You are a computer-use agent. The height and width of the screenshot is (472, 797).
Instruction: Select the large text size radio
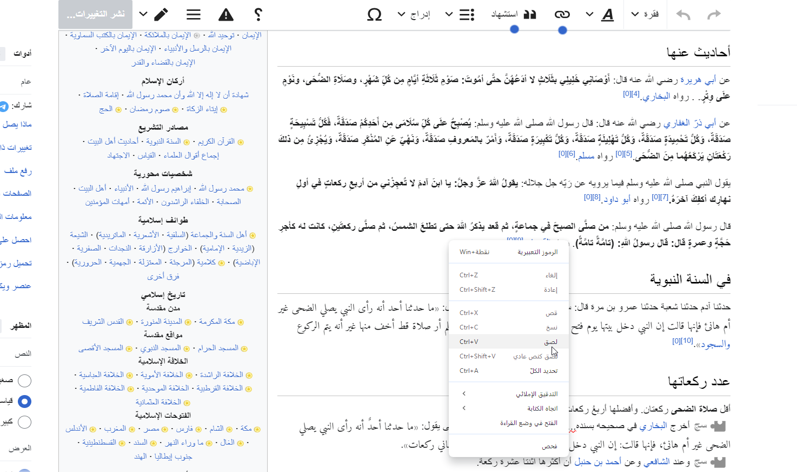(24, 422)
